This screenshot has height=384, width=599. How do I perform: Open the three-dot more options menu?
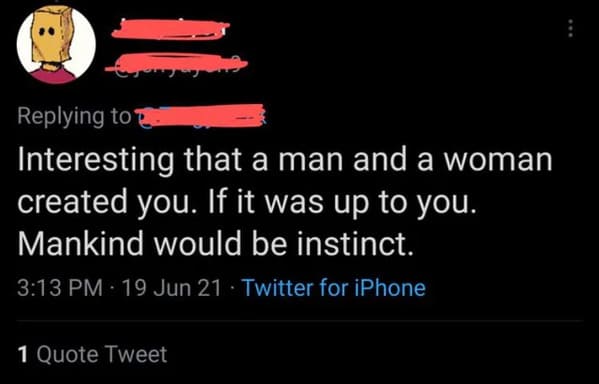pos(570,29)
